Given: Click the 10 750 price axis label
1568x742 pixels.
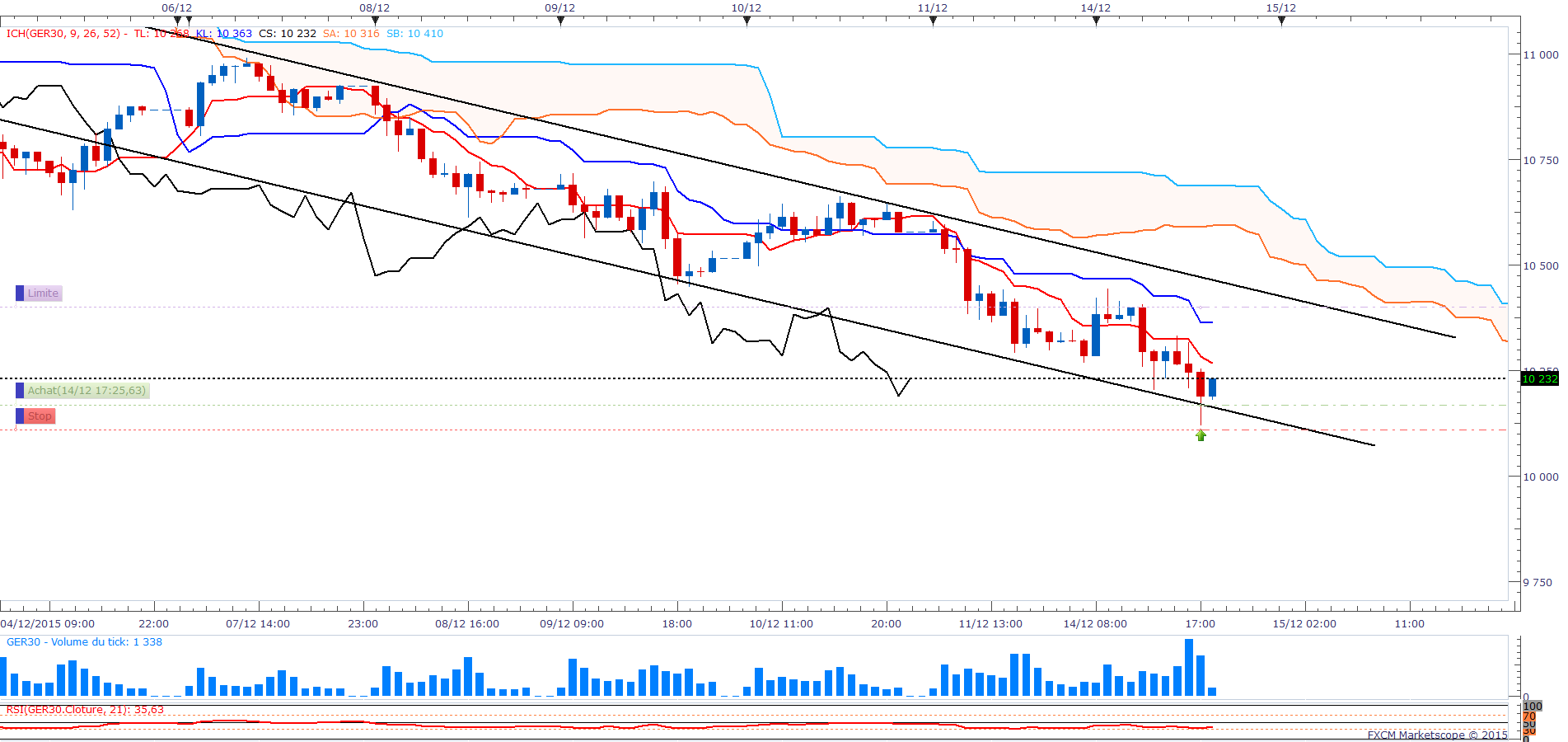Looking at the screenshot, I should (x=1541, y=161).
